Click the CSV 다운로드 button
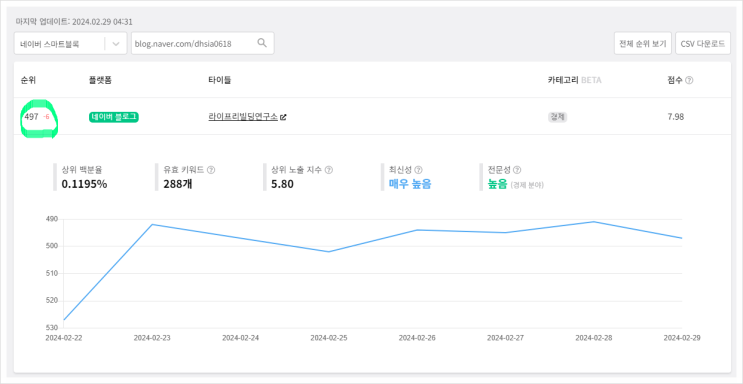743x384 pixels. tap(703, 44)
